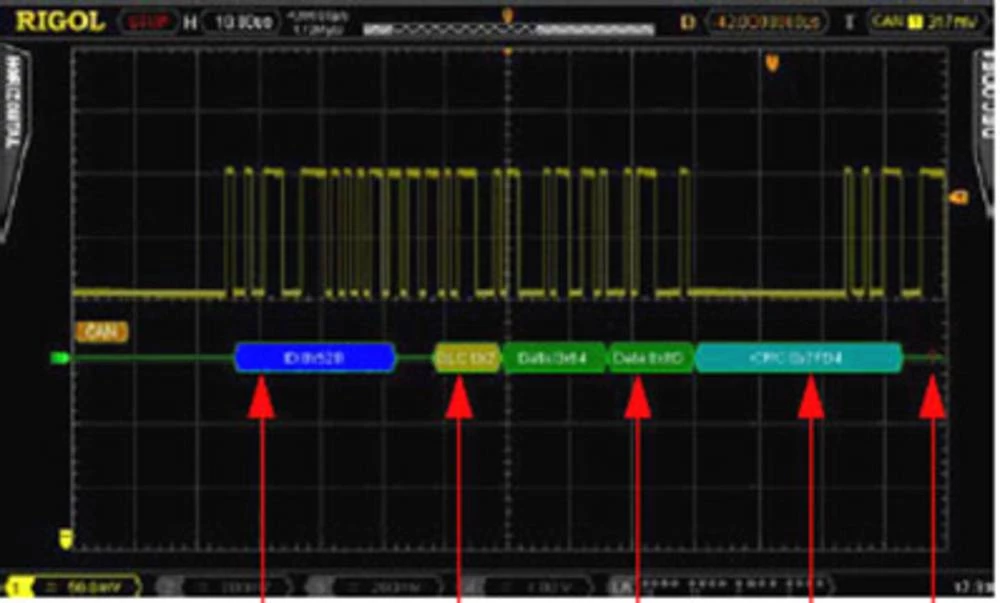This screenshot has width=1000, height=603.
Task: Select the first green Data decode block
Action: (554, 357)
